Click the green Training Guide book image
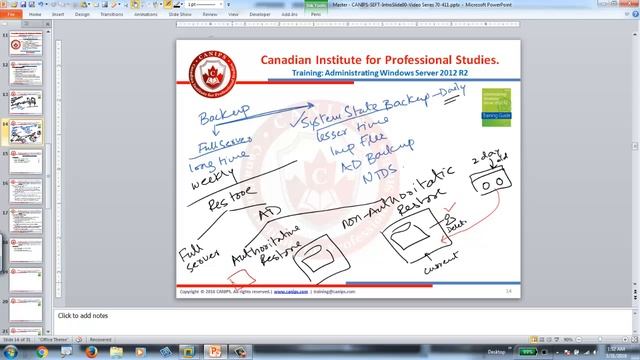 click(x=496, y=107)
